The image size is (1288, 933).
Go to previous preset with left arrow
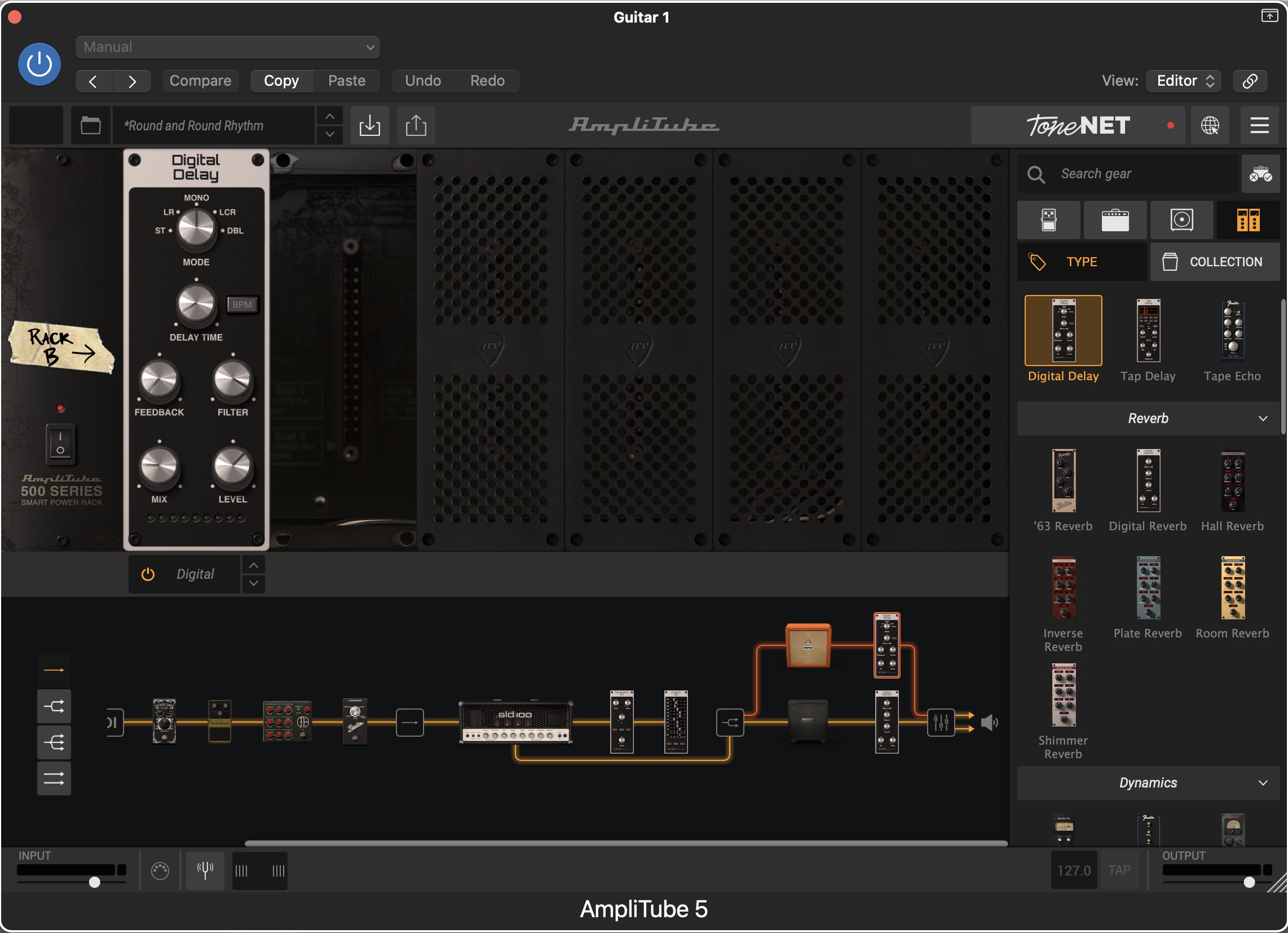pyautogui.click(x=94, y=81)
